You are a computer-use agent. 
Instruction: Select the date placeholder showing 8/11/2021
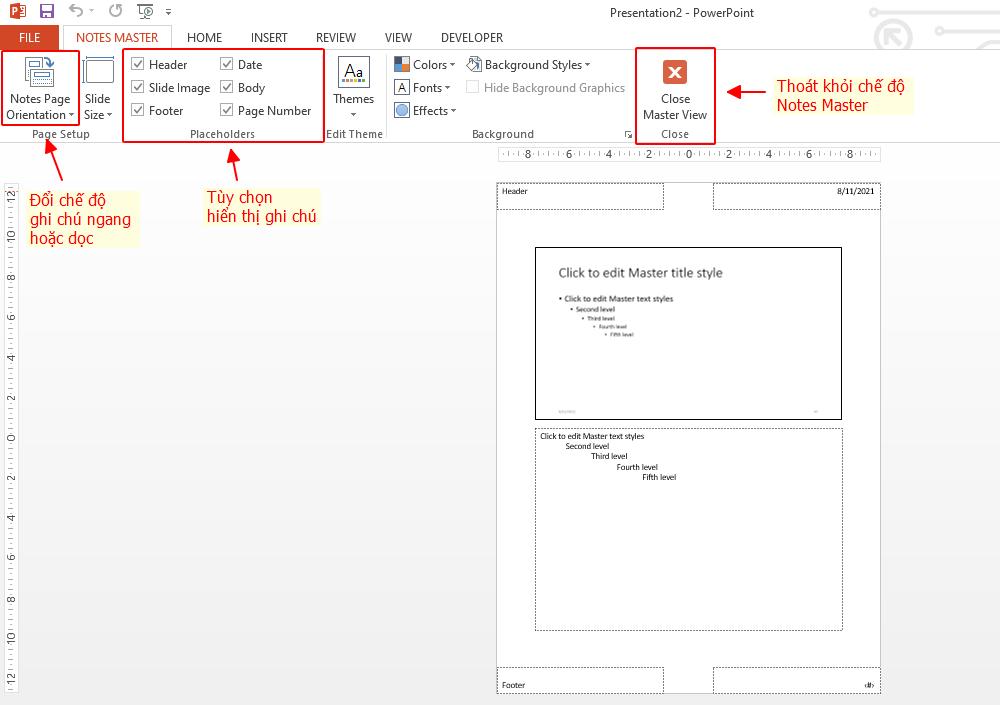[797, 197]
